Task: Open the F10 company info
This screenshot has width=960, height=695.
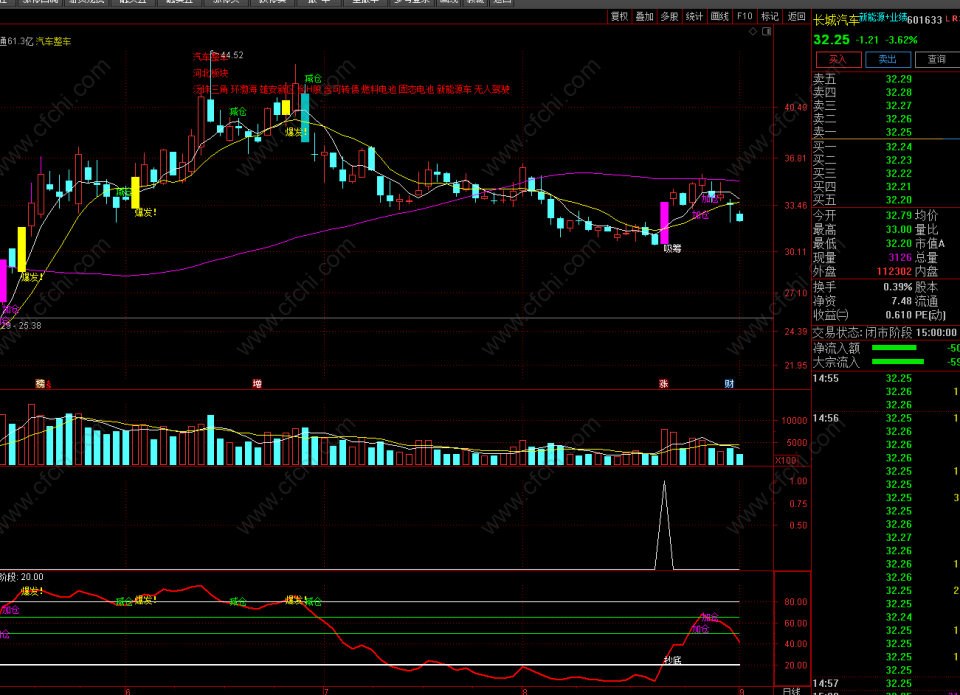Action: point(744,17)
